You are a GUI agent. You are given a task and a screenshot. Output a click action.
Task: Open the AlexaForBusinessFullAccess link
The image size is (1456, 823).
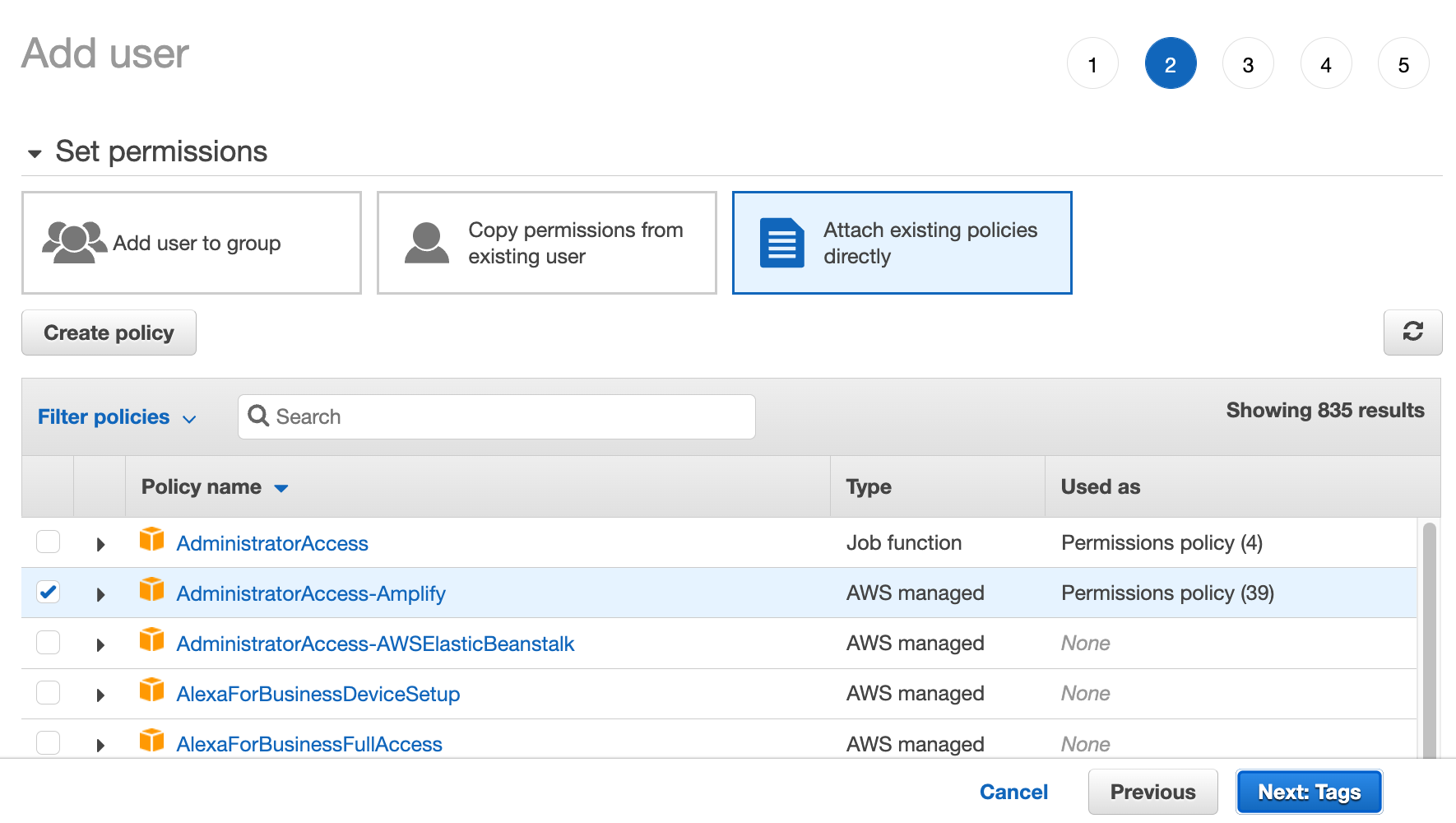coord(309,744)
